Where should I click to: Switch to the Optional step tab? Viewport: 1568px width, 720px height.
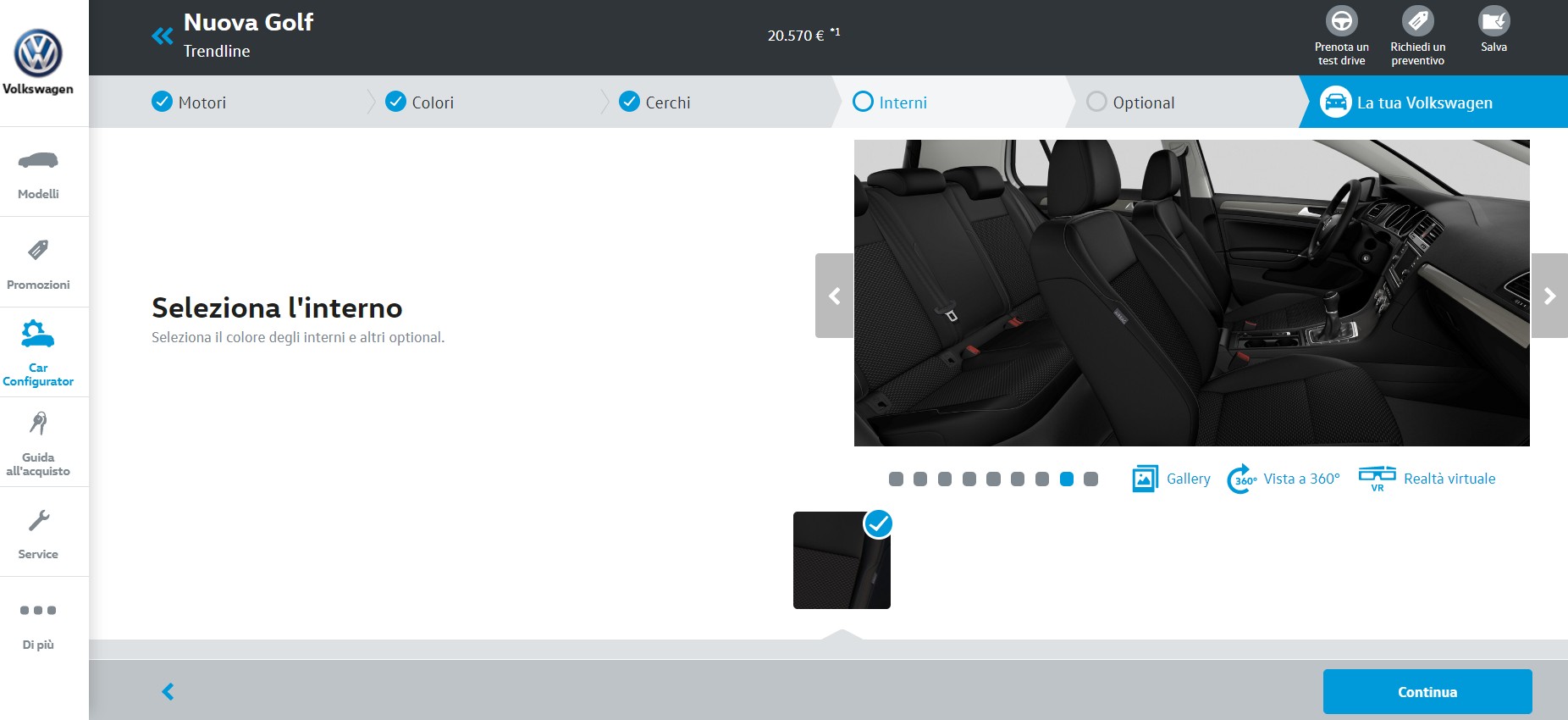[1142, 102]
